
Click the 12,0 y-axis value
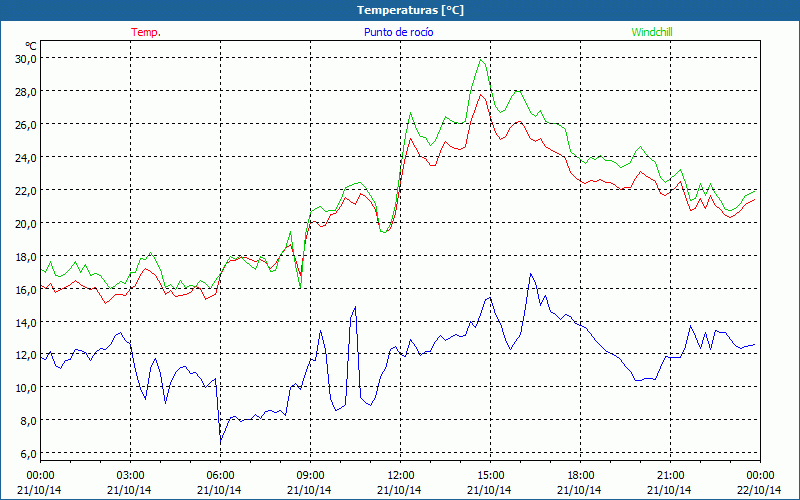click(x=26, y=355)
